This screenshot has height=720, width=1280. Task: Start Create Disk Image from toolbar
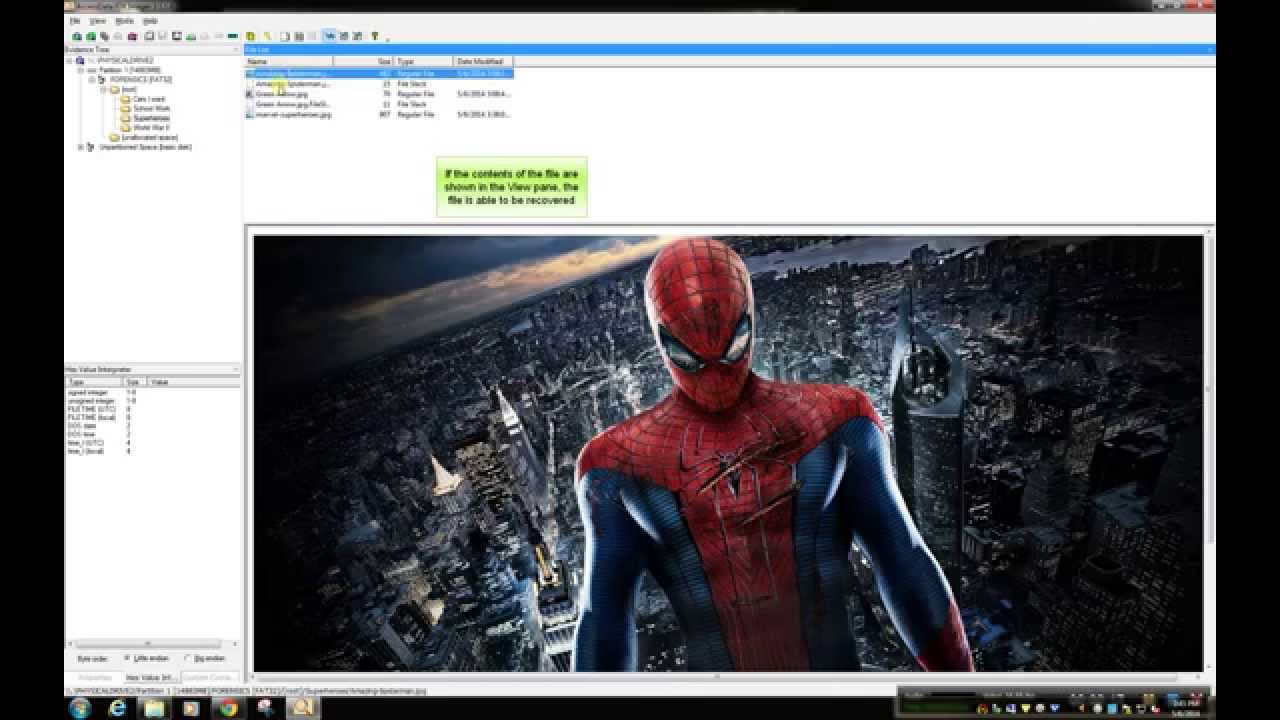pos(149,36)
